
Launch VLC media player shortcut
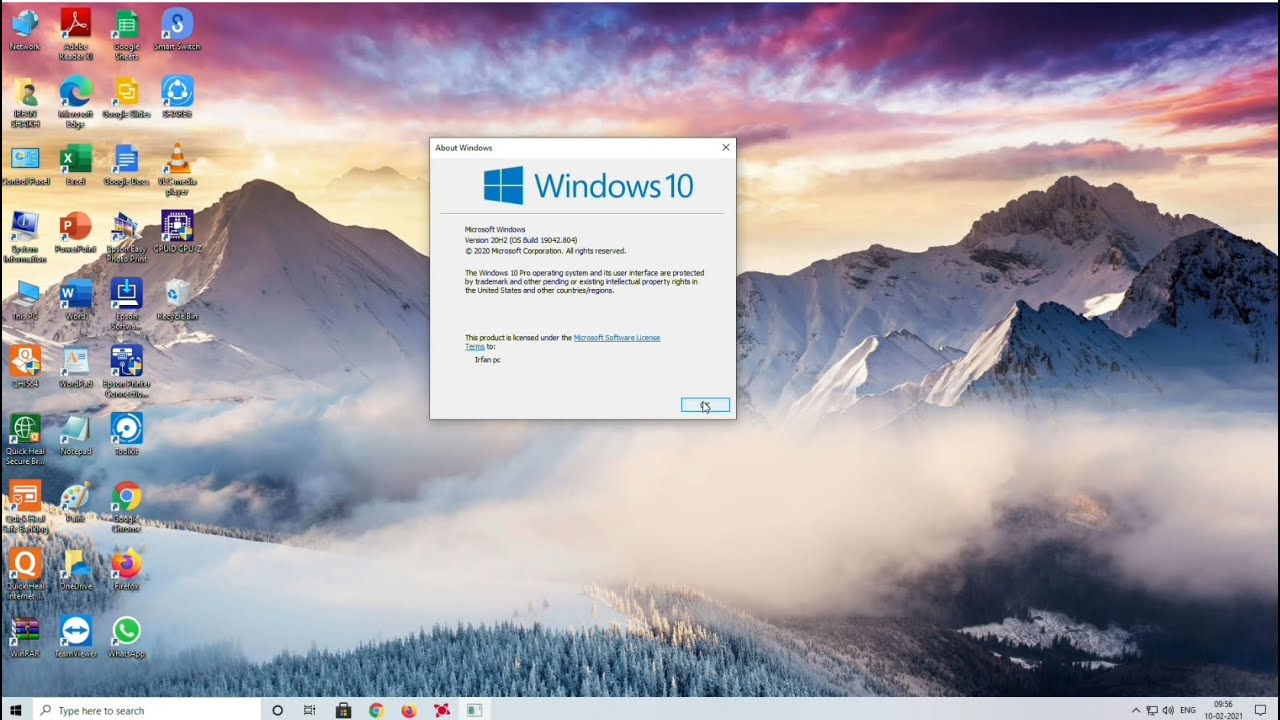(177, 169)
